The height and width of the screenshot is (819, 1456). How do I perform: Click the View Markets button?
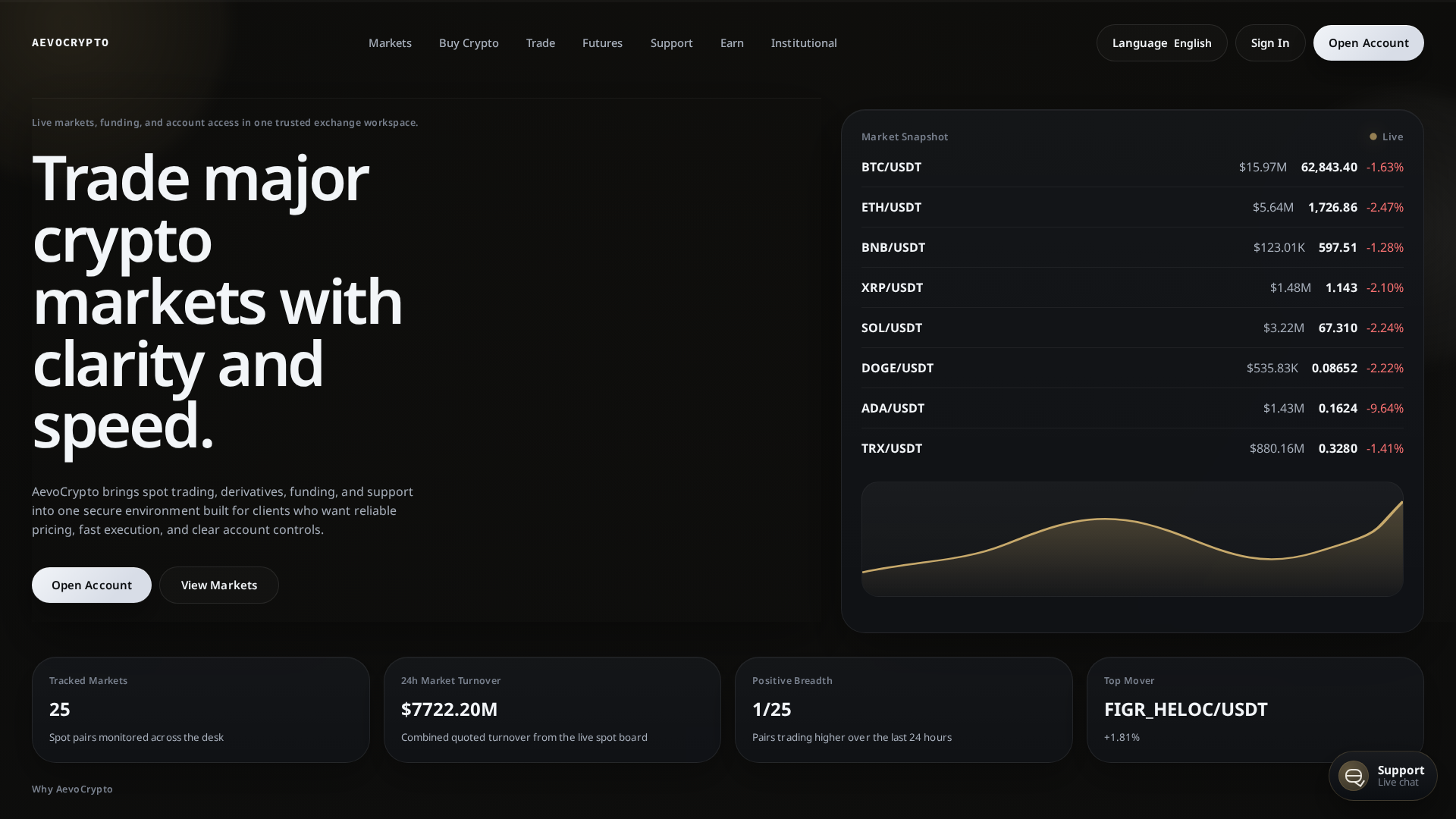[219, 585]
